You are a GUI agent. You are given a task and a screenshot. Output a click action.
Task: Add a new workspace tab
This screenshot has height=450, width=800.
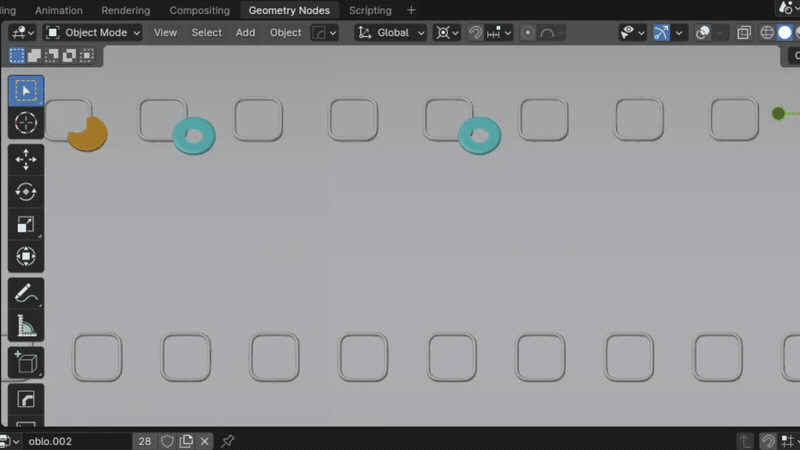coord(411,10)
